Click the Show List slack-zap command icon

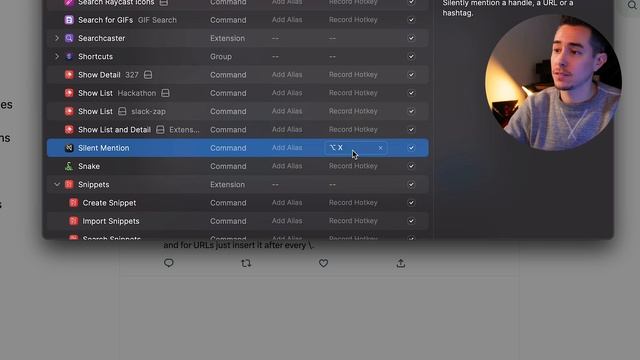[69, 111]
